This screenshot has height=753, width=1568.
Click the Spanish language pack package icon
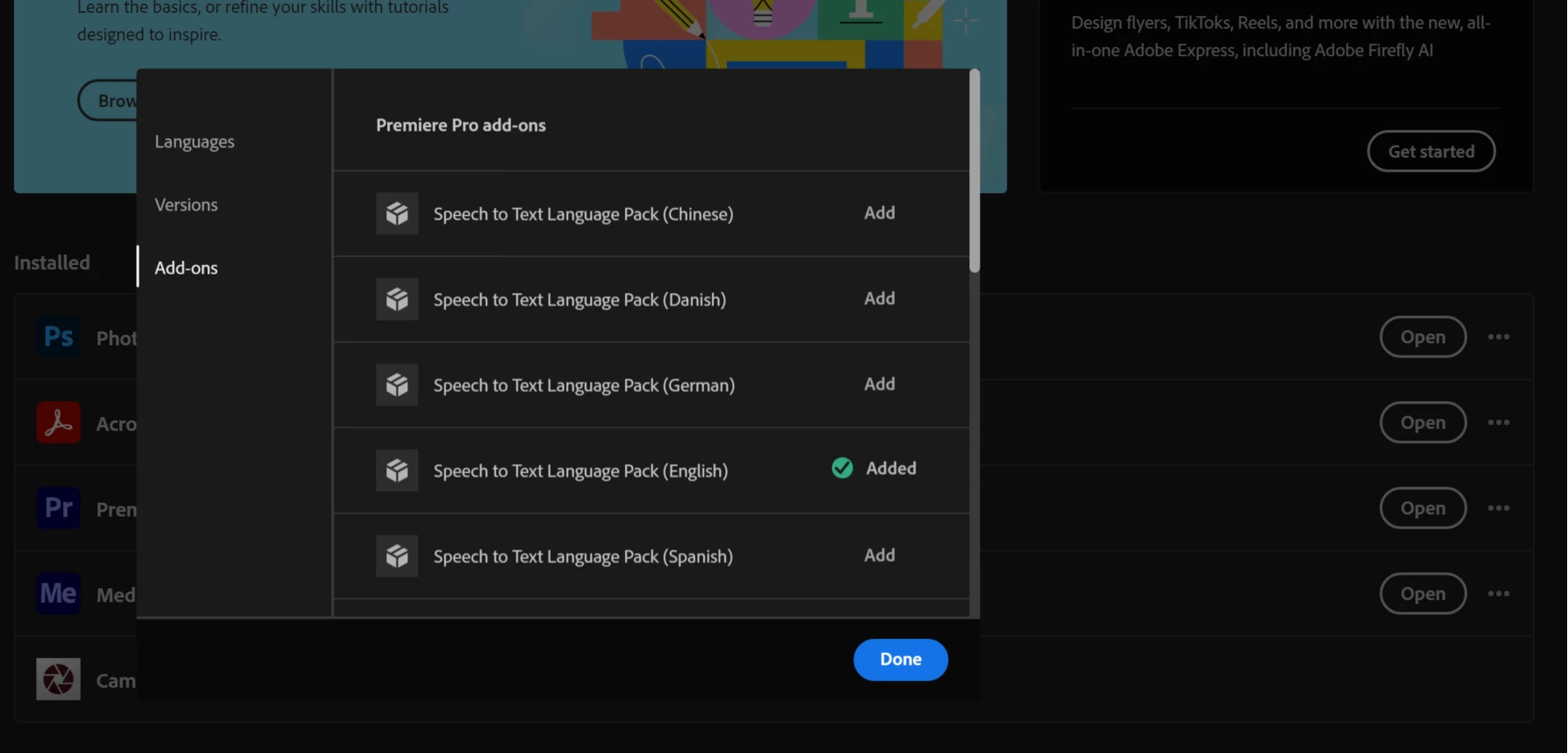pos(397,556)
